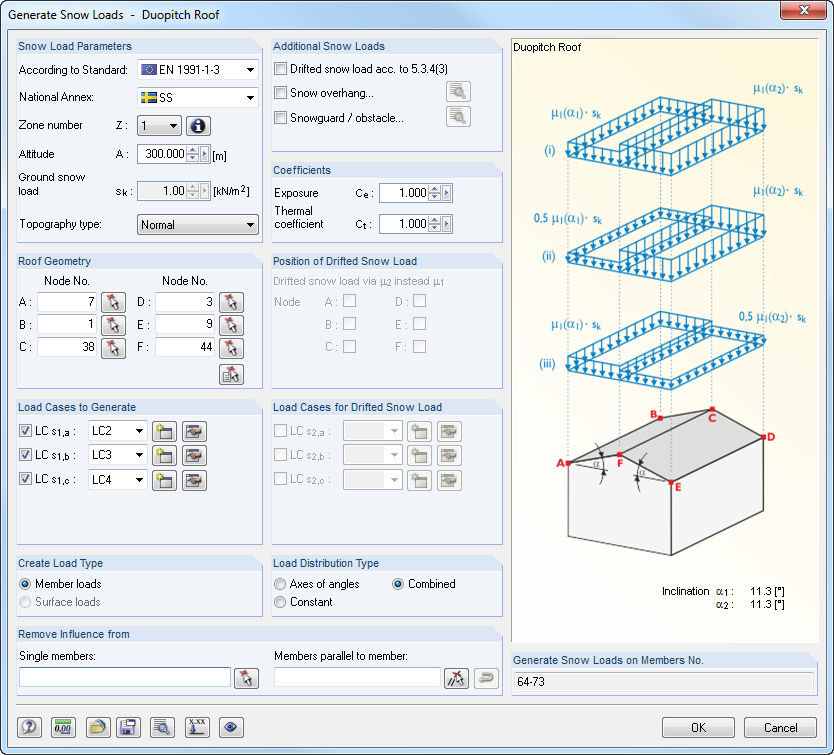Confirm the snow load generation with OK
The width and height of the screenshot is (834, 755).
pyautogui.click(x=698, y=727)
